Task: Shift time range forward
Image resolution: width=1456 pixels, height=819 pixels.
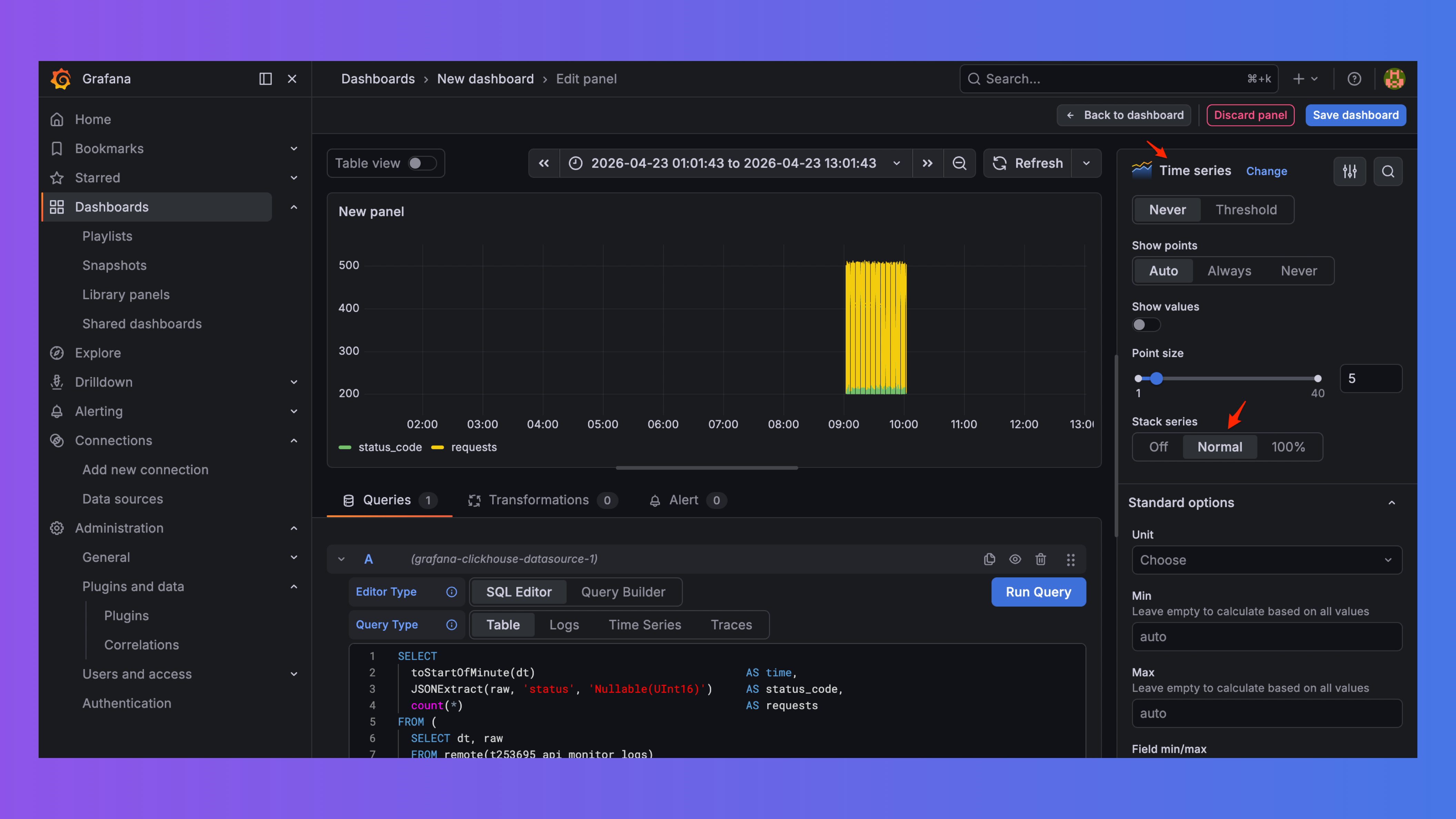Action: 928,163
